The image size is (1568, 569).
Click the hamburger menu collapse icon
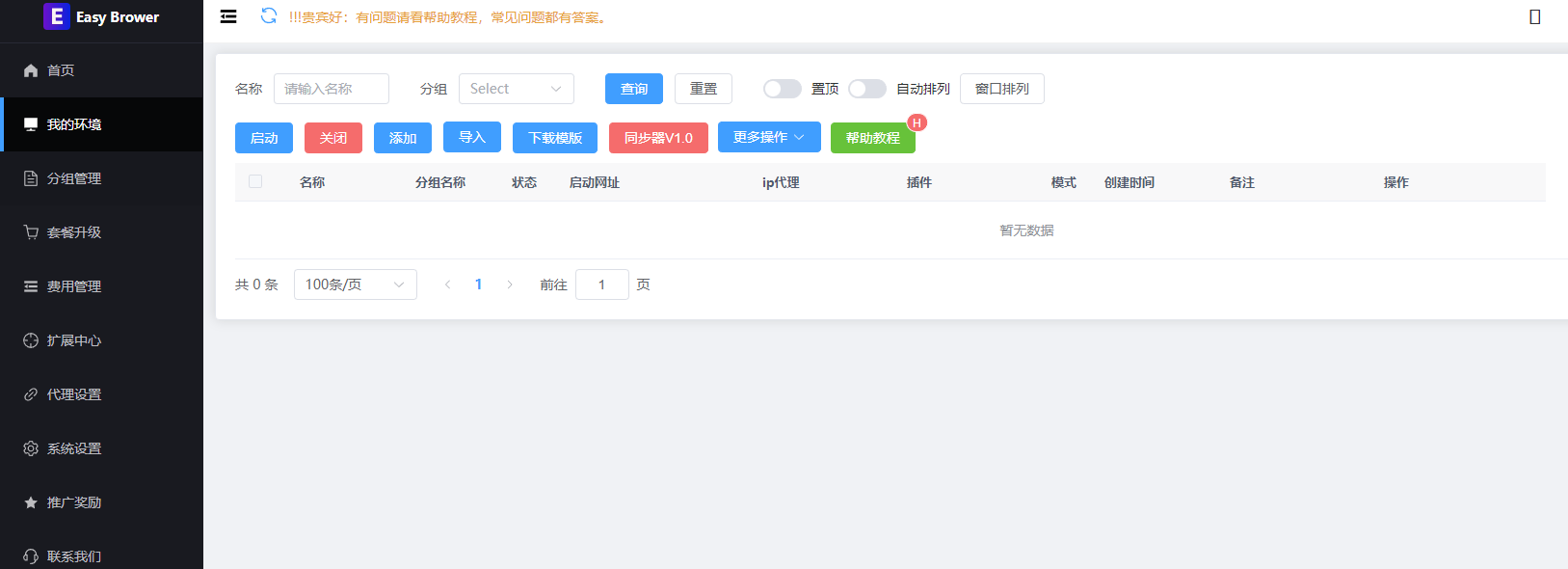228,16
